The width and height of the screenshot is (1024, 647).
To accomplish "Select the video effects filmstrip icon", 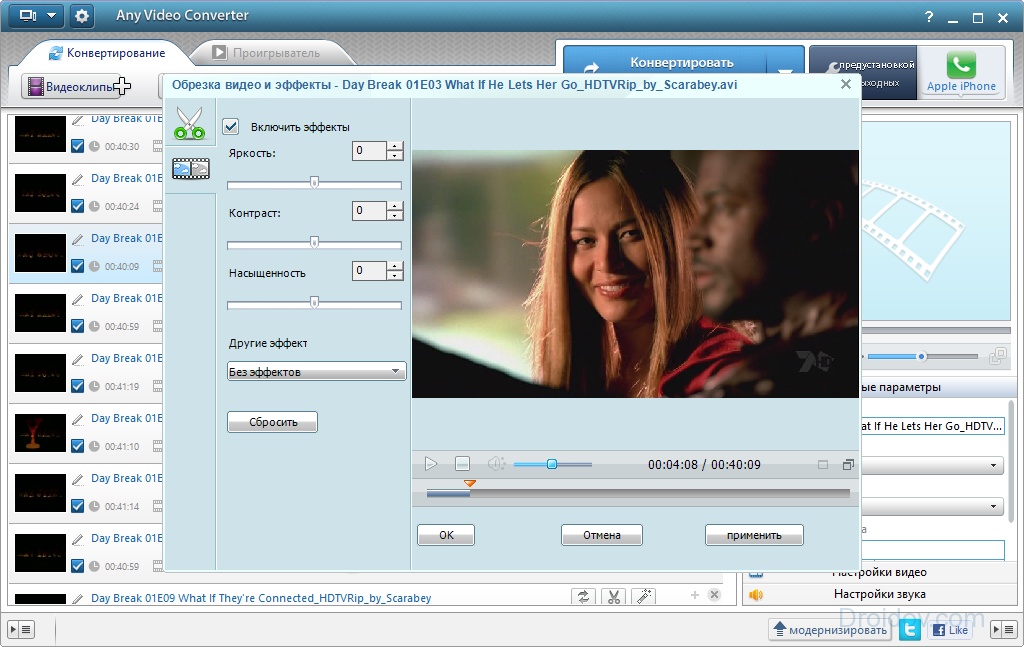I will 191,169.
